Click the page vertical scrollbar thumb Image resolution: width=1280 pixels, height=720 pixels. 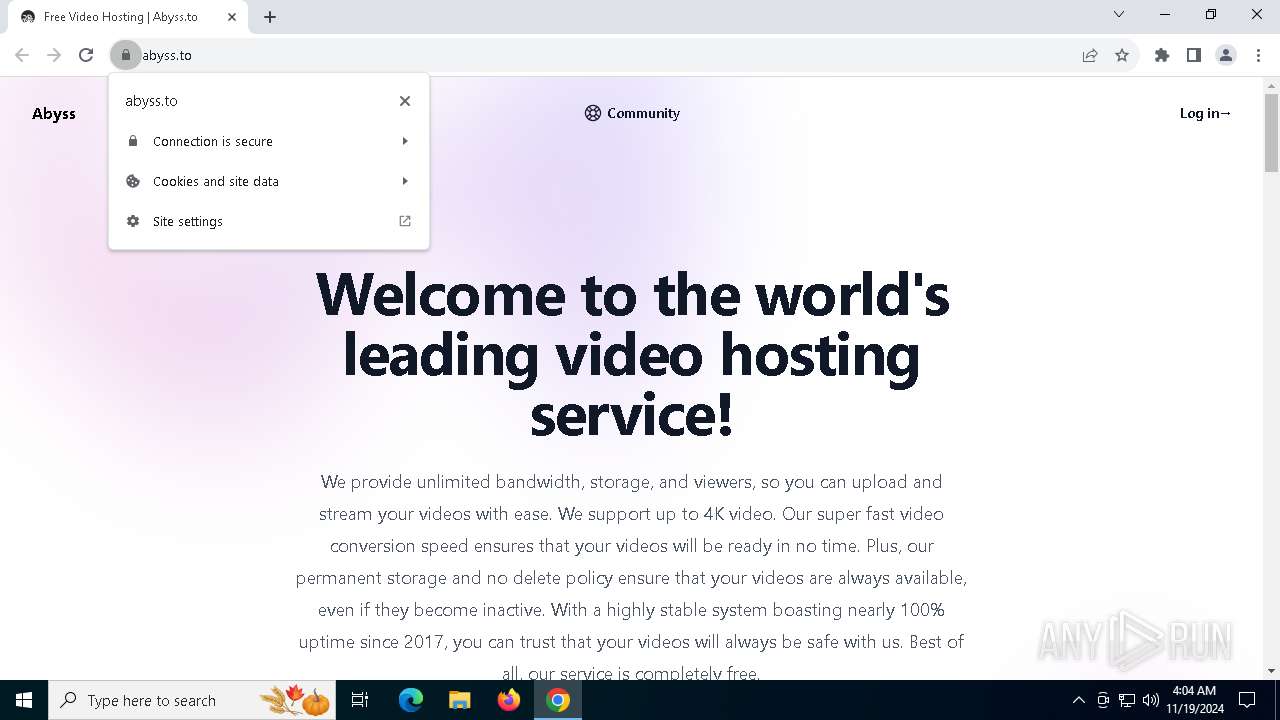pos(1271,132)
